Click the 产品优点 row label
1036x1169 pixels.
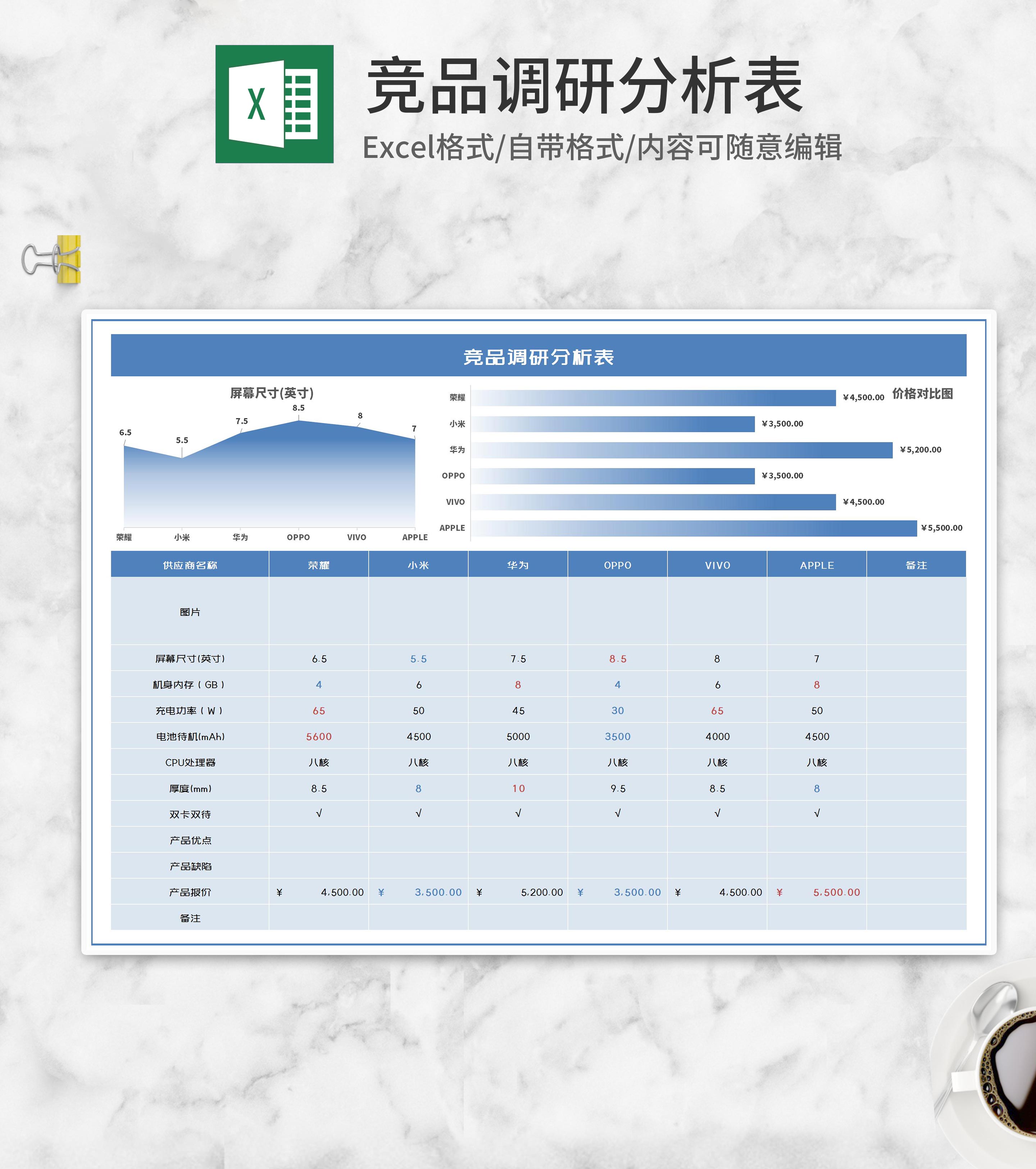pos(190,840)
